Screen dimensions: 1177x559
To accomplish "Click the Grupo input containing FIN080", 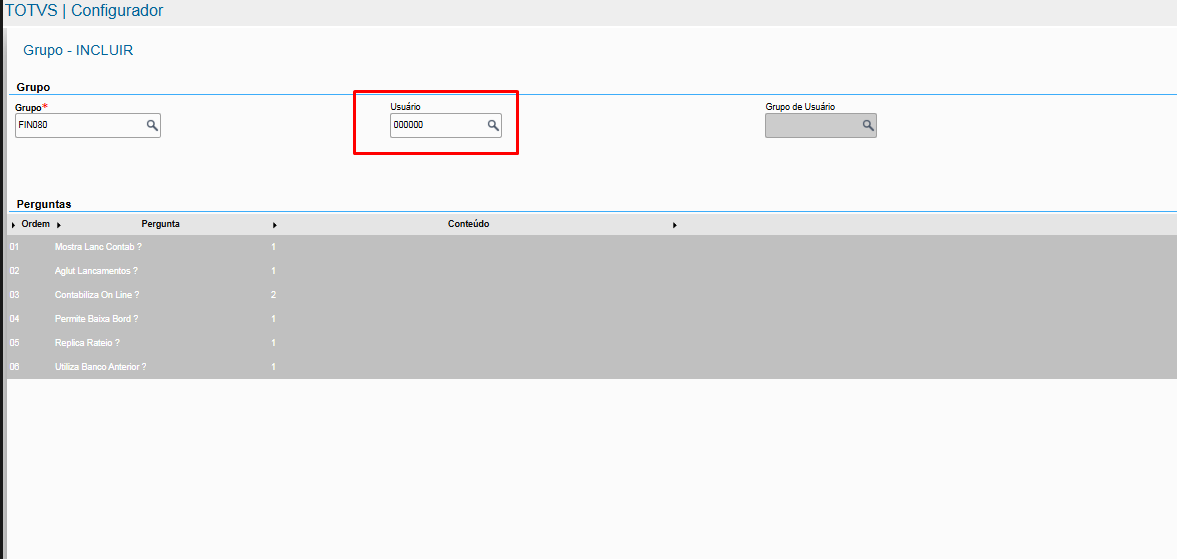I will (88, 125).
